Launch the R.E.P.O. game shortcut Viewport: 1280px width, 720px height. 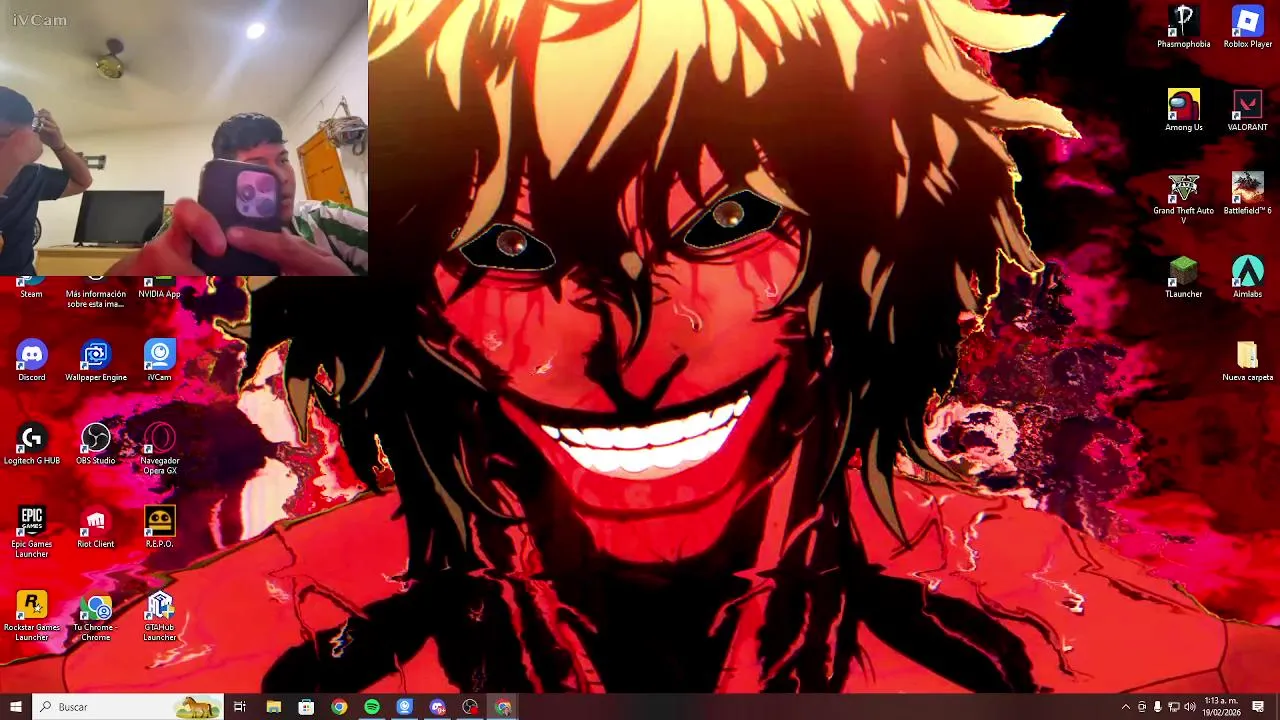(x=160, y=527)
